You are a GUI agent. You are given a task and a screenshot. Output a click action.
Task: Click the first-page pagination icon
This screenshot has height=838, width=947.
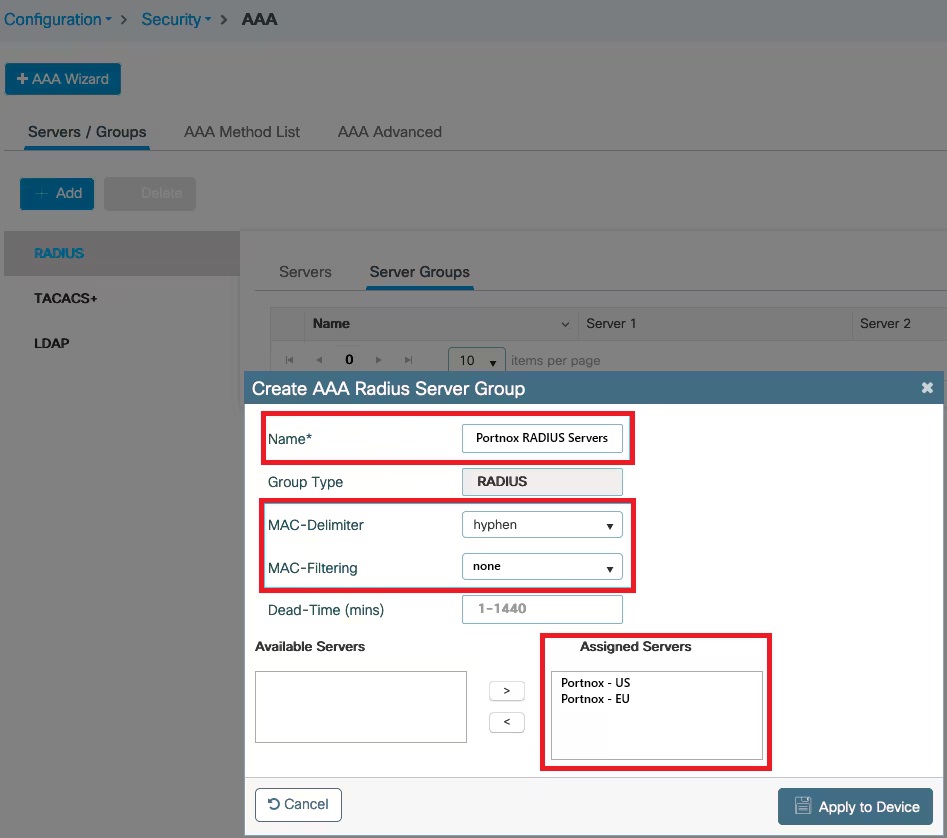[289, 359]
